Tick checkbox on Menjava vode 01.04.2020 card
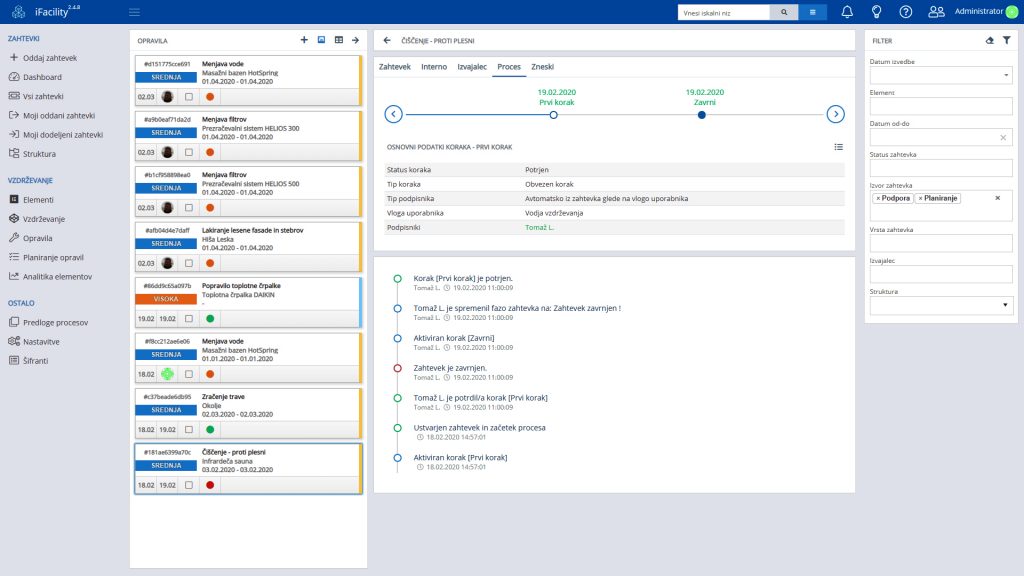Screen dimensions: 1024x576 pyautogui.click(x=189, y=97)
